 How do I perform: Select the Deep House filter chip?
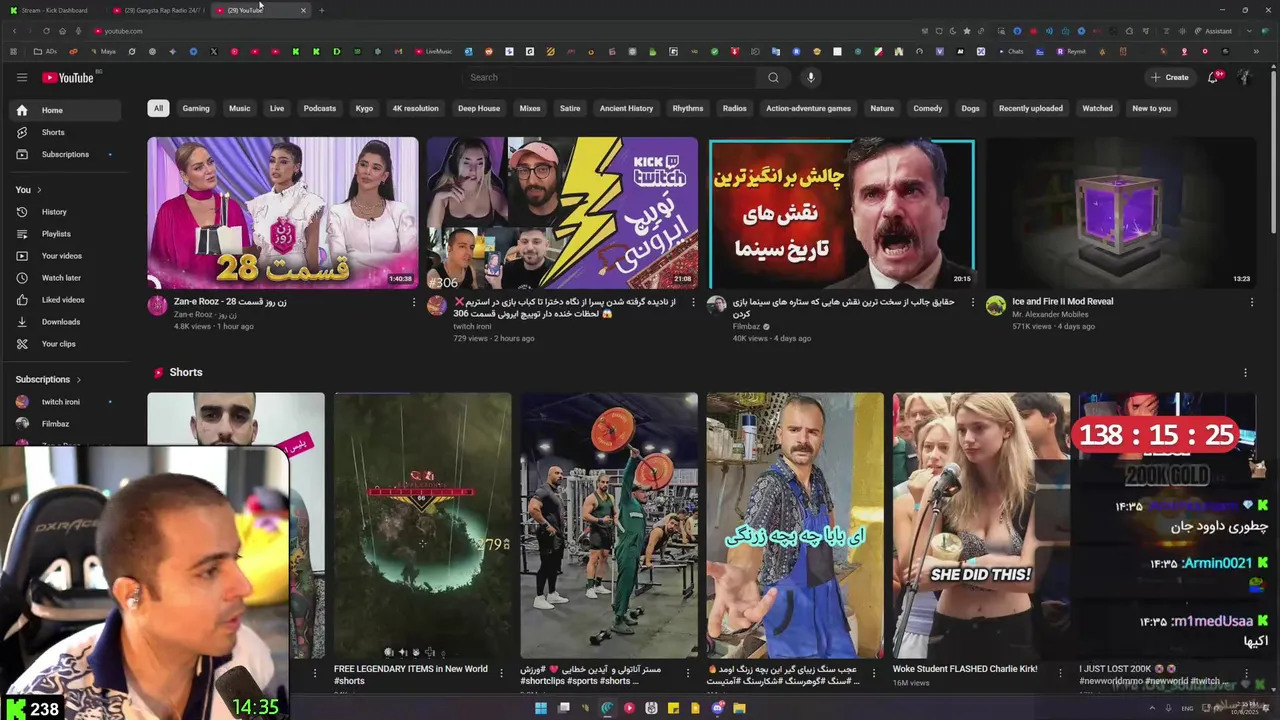pyautogui.click(x=479, y=108)
